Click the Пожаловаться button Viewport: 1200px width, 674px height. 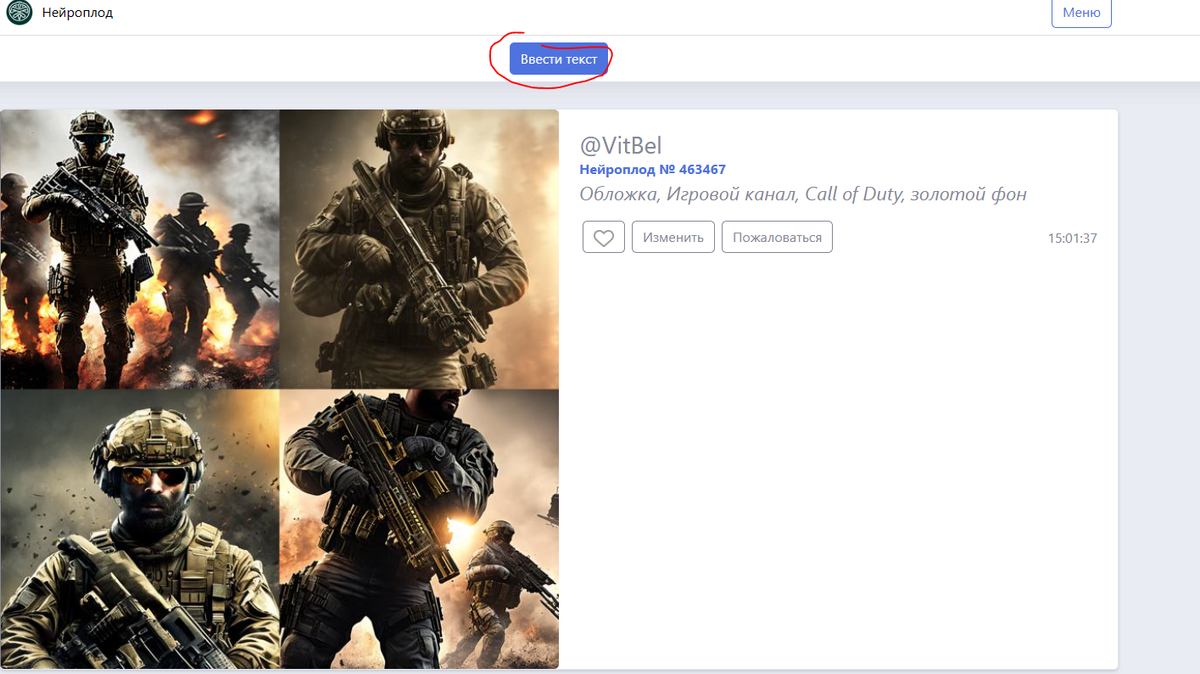tap(777, 237)
